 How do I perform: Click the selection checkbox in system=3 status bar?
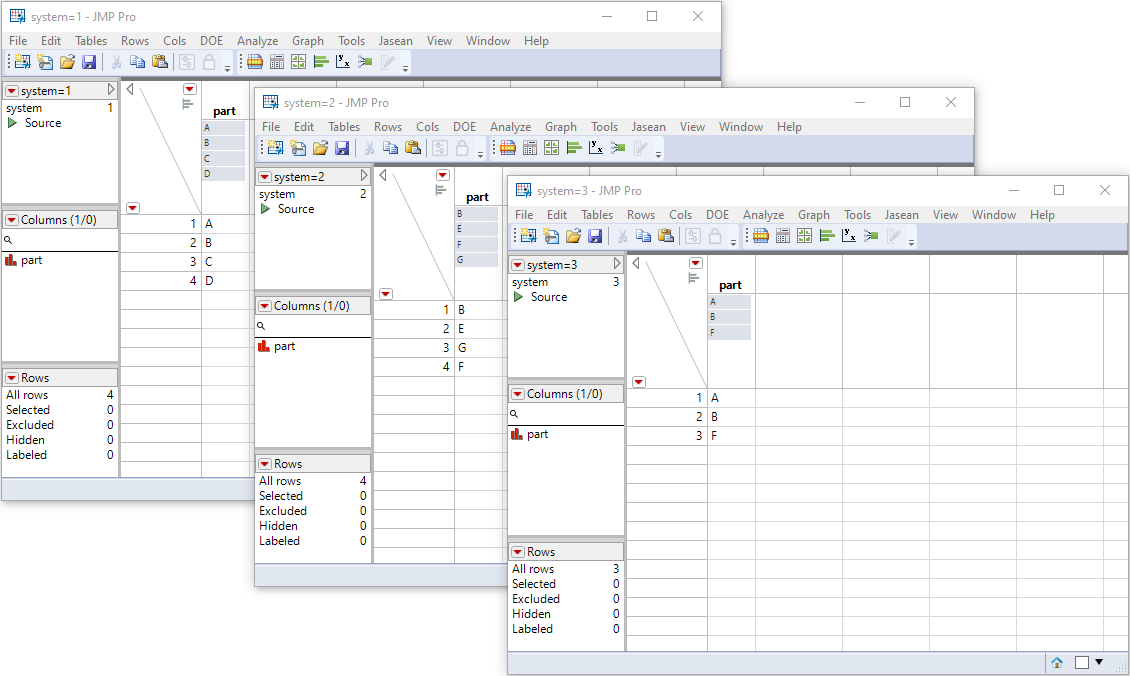(1083, 662)
